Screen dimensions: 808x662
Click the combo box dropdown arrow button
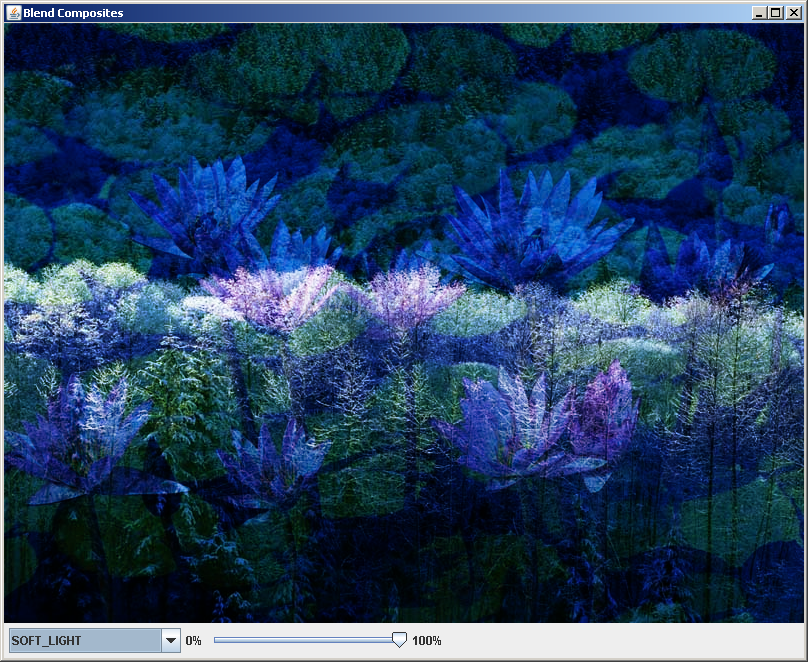[x=171, y=640]
